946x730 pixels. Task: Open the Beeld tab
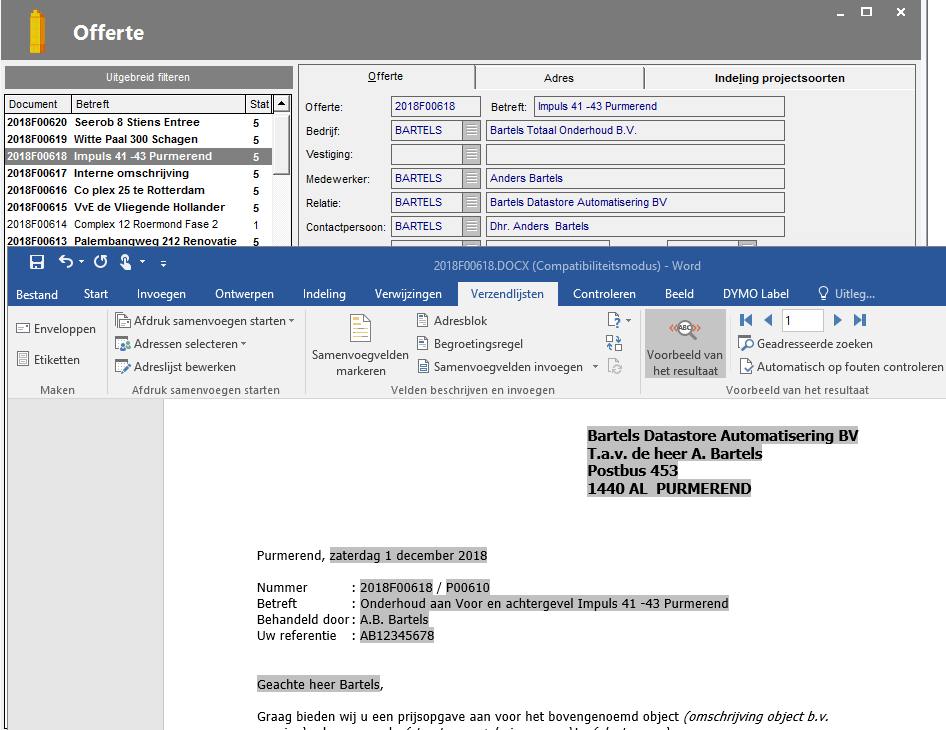click(679, 294)
